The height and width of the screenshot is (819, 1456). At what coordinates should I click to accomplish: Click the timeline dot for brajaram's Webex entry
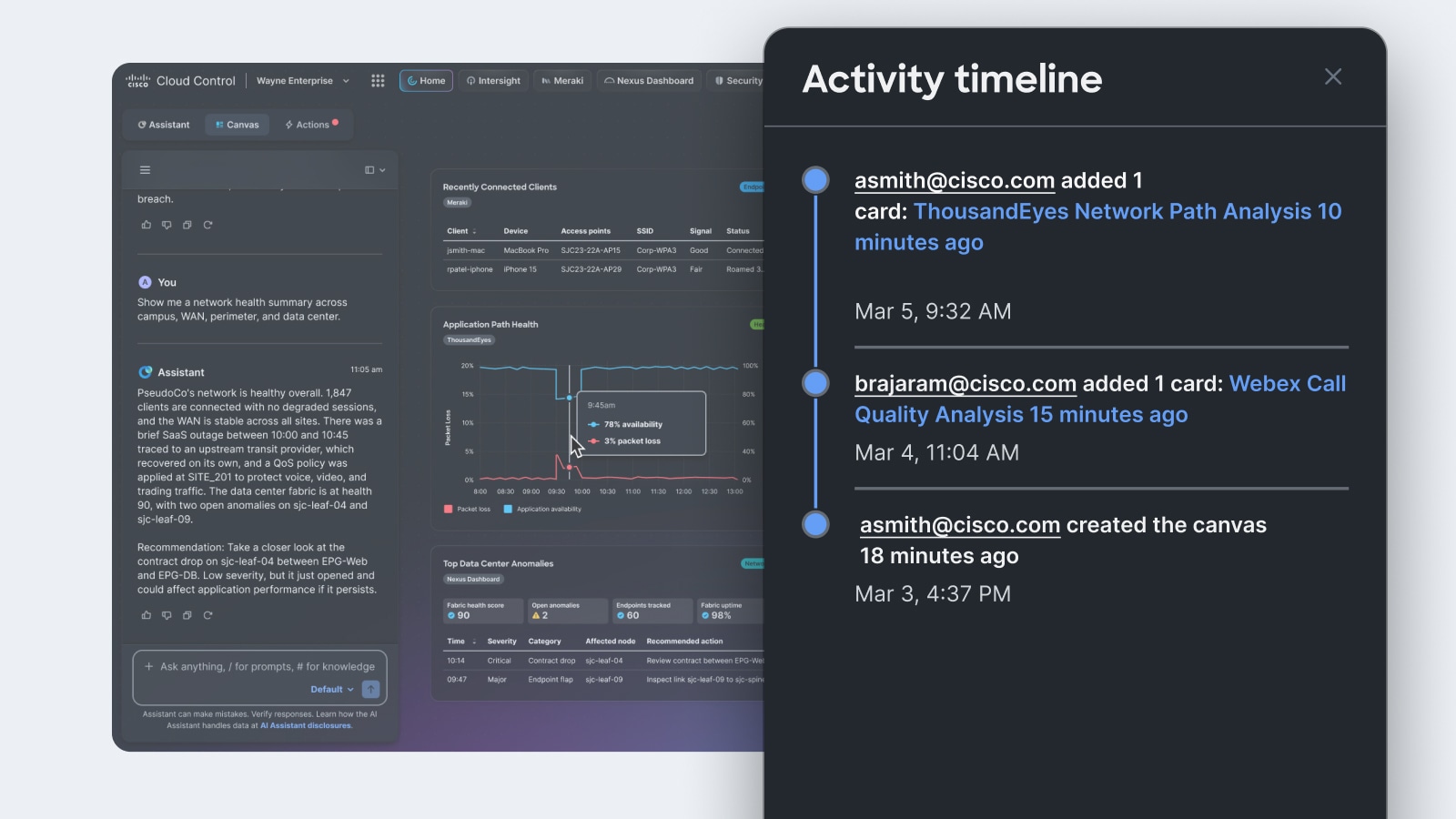click(x=816, y=383)
